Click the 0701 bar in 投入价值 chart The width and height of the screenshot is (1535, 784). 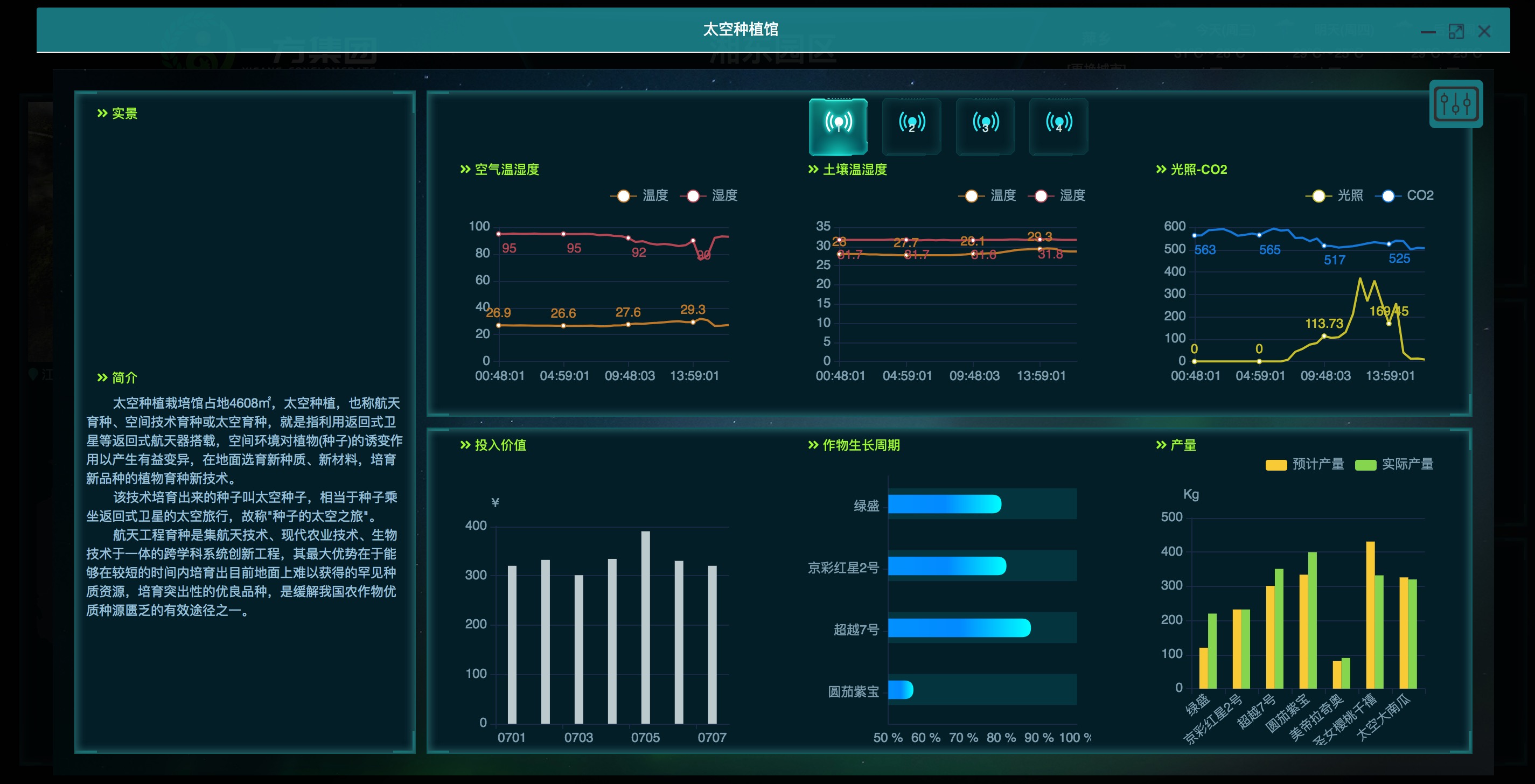click(x=512, y=645)
